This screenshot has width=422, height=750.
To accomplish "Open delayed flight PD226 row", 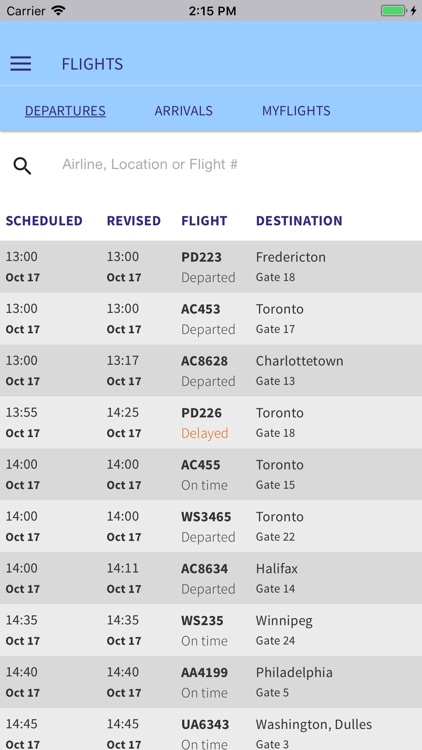I will click(211, 422).
